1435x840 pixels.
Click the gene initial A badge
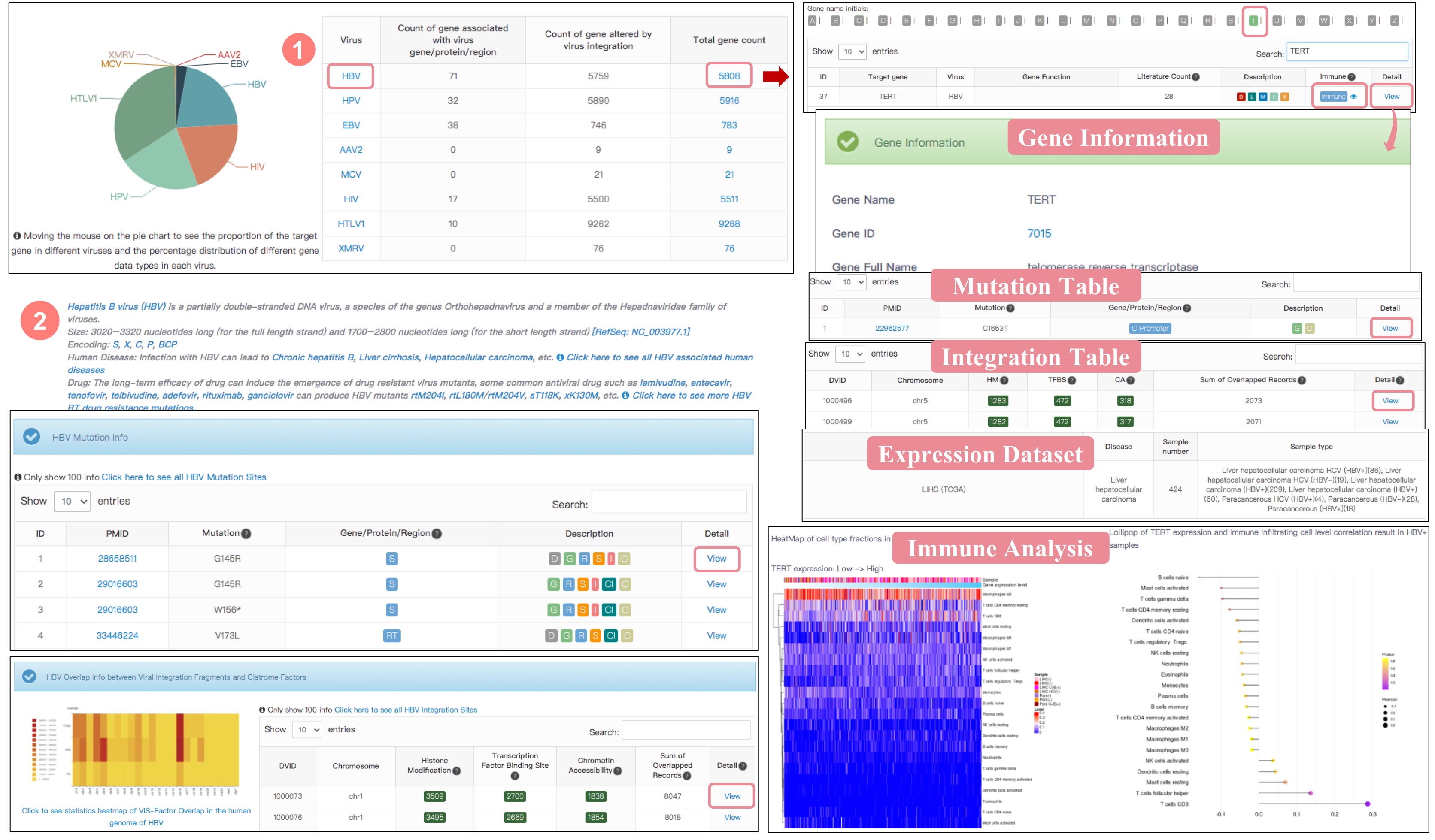812,21
